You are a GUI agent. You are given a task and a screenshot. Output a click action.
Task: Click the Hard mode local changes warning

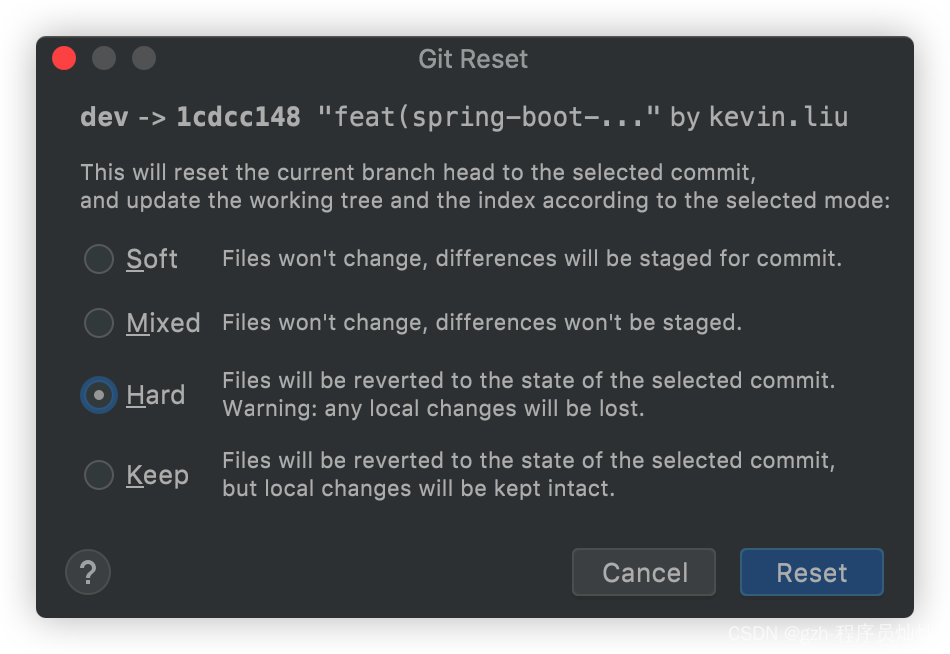433,409
